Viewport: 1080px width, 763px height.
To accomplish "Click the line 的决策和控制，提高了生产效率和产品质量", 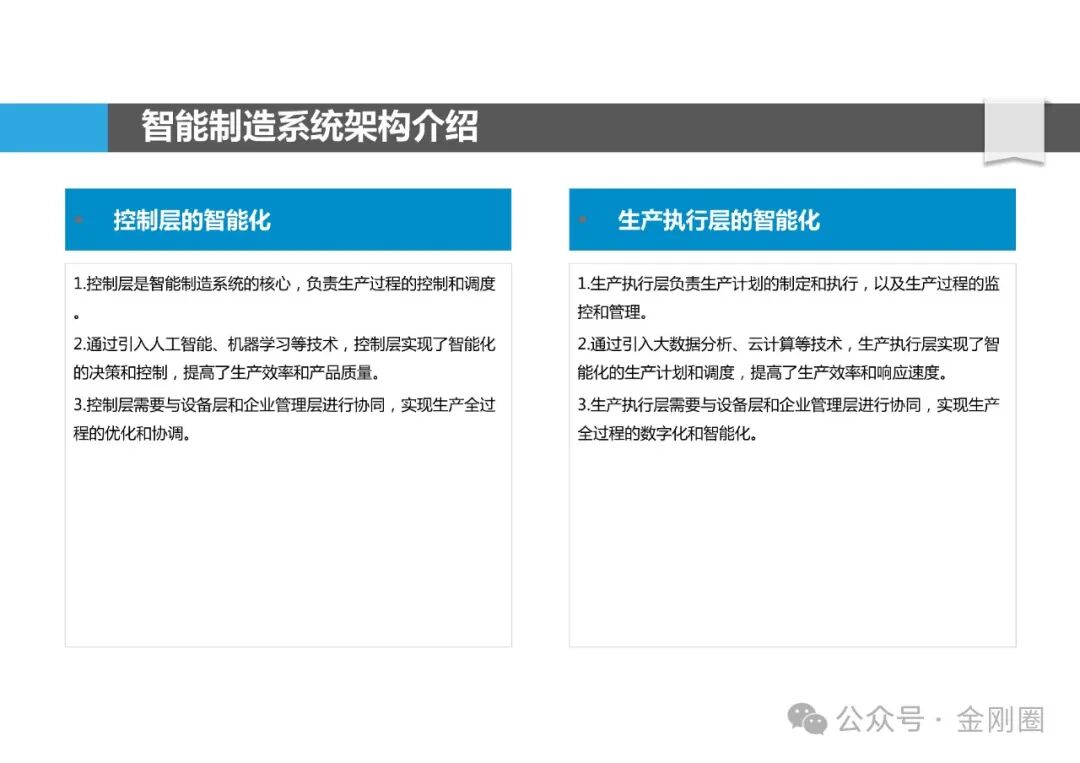I will click(227, 373).
